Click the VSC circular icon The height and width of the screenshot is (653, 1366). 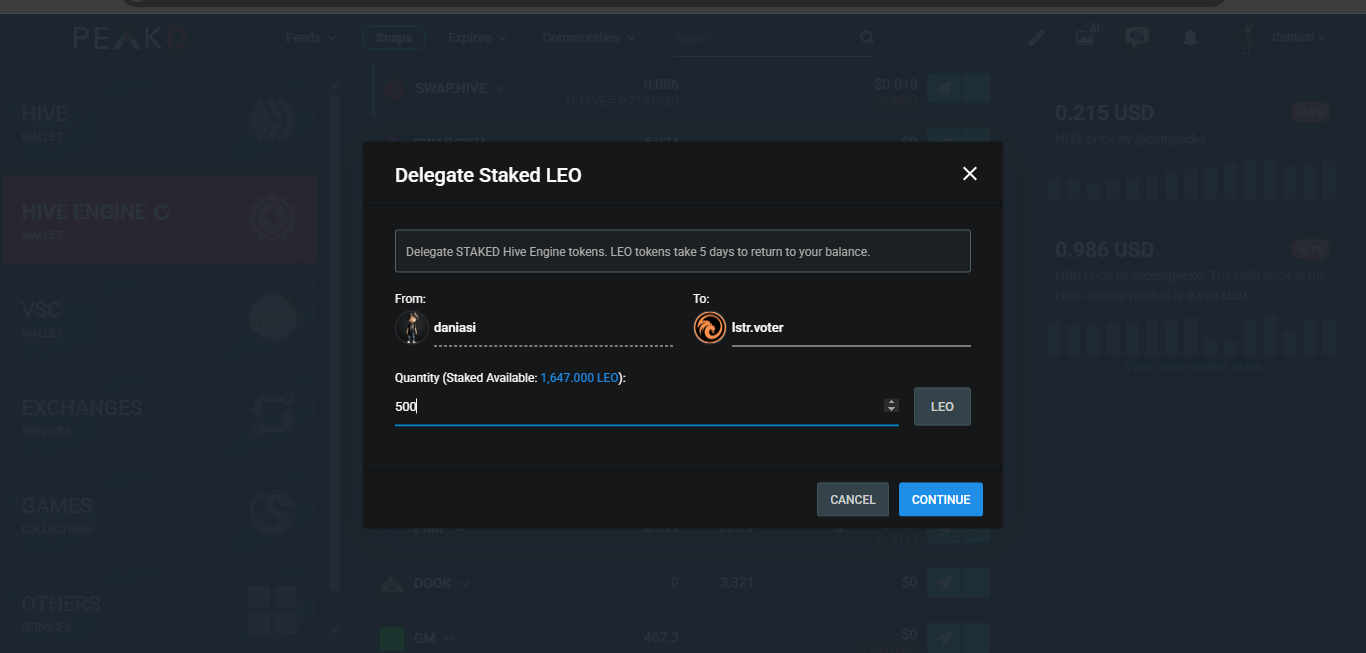pos(272,317)
